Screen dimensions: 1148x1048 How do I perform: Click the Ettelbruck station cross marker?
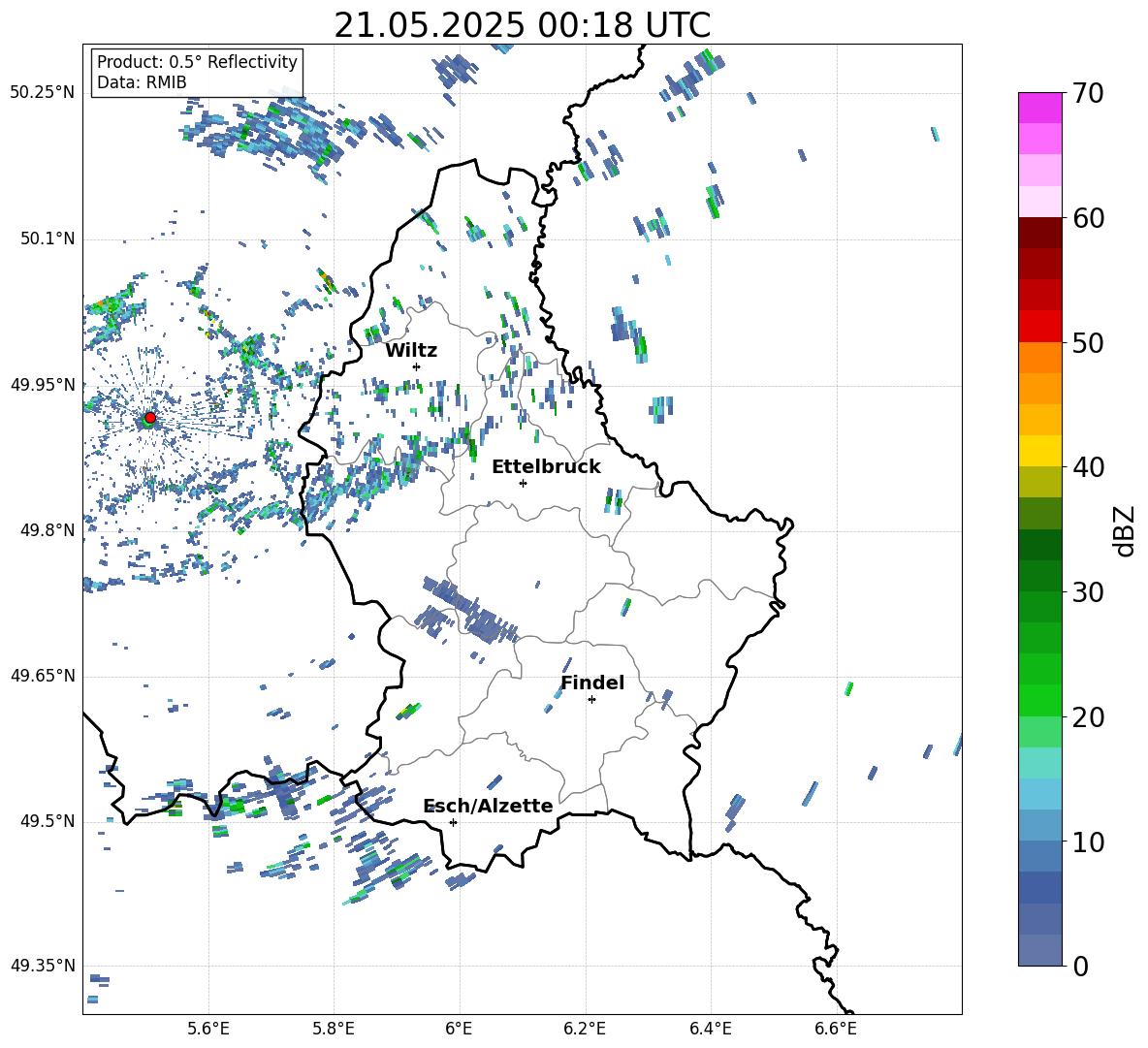click(523, 483)
